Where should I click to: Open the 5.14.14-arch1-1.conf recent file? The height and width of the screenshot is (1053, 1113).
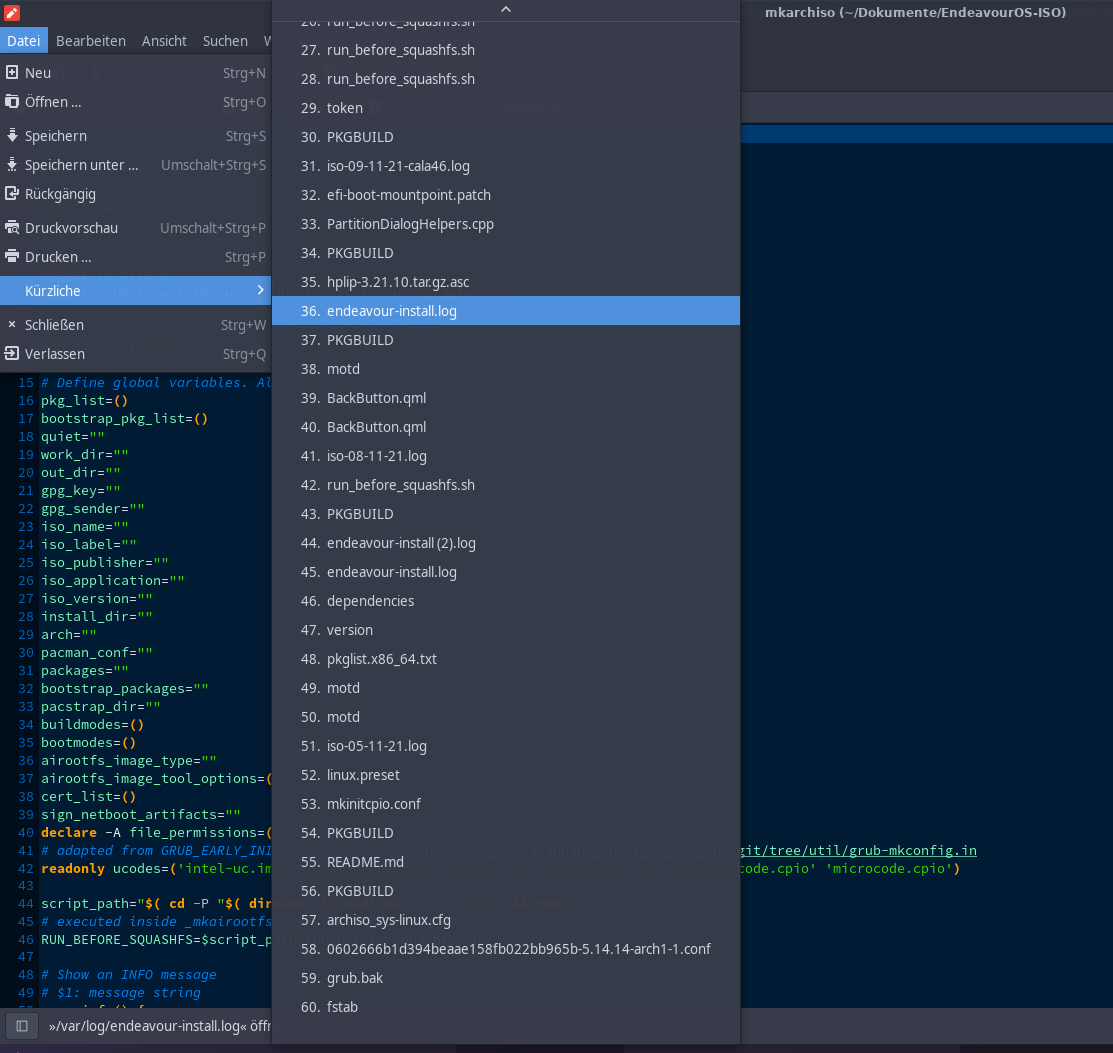[505, 949]
